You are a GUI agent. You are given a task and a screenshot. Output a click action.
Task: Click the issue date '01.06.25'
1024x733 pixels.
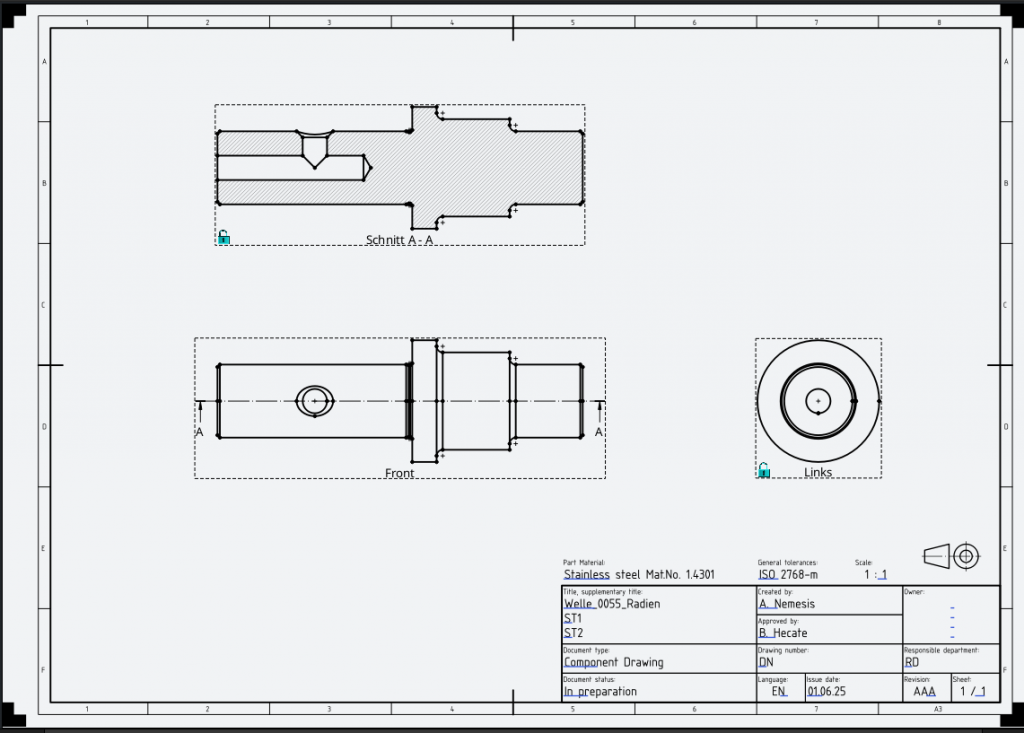[825, 691]
